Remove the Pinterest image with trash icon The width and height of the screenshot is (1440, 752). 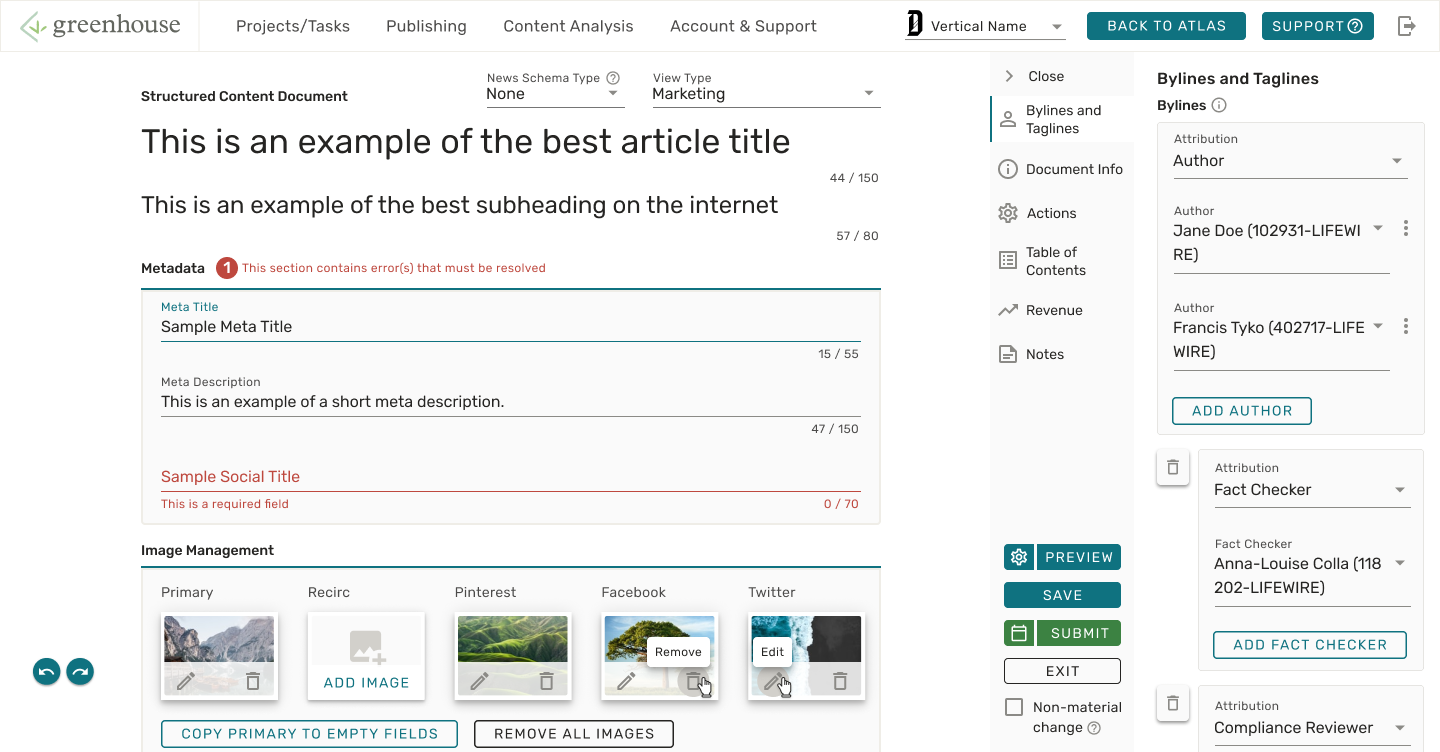(x=547, y=681)
